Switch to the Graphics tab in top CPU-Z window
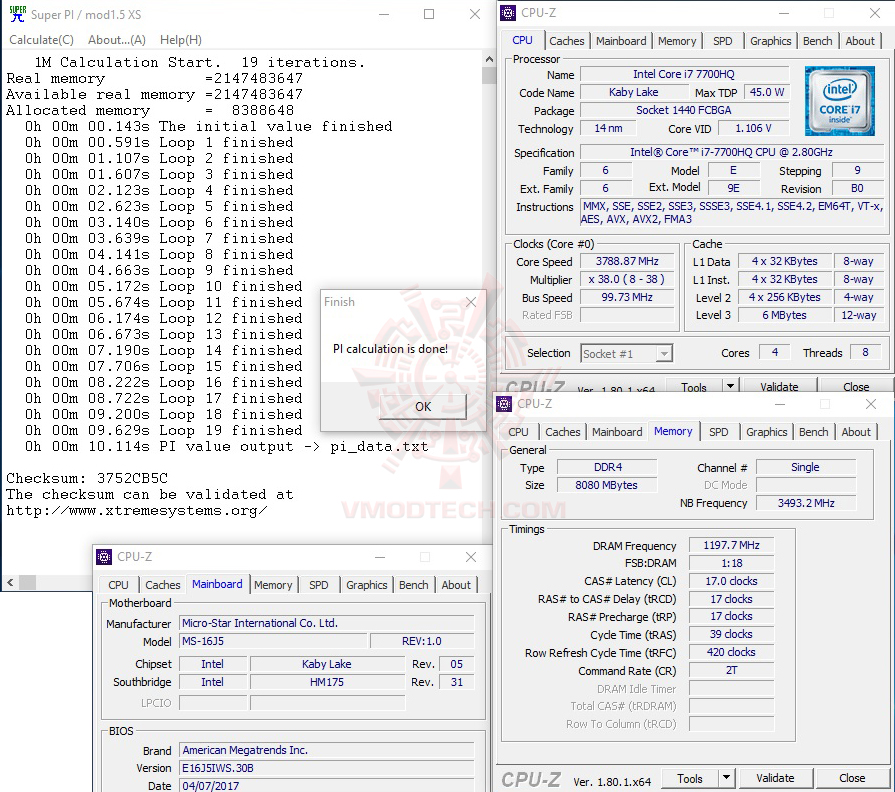The height and width of the screenshot is (792, 895). pyautogui.click(x=770, y=41)
